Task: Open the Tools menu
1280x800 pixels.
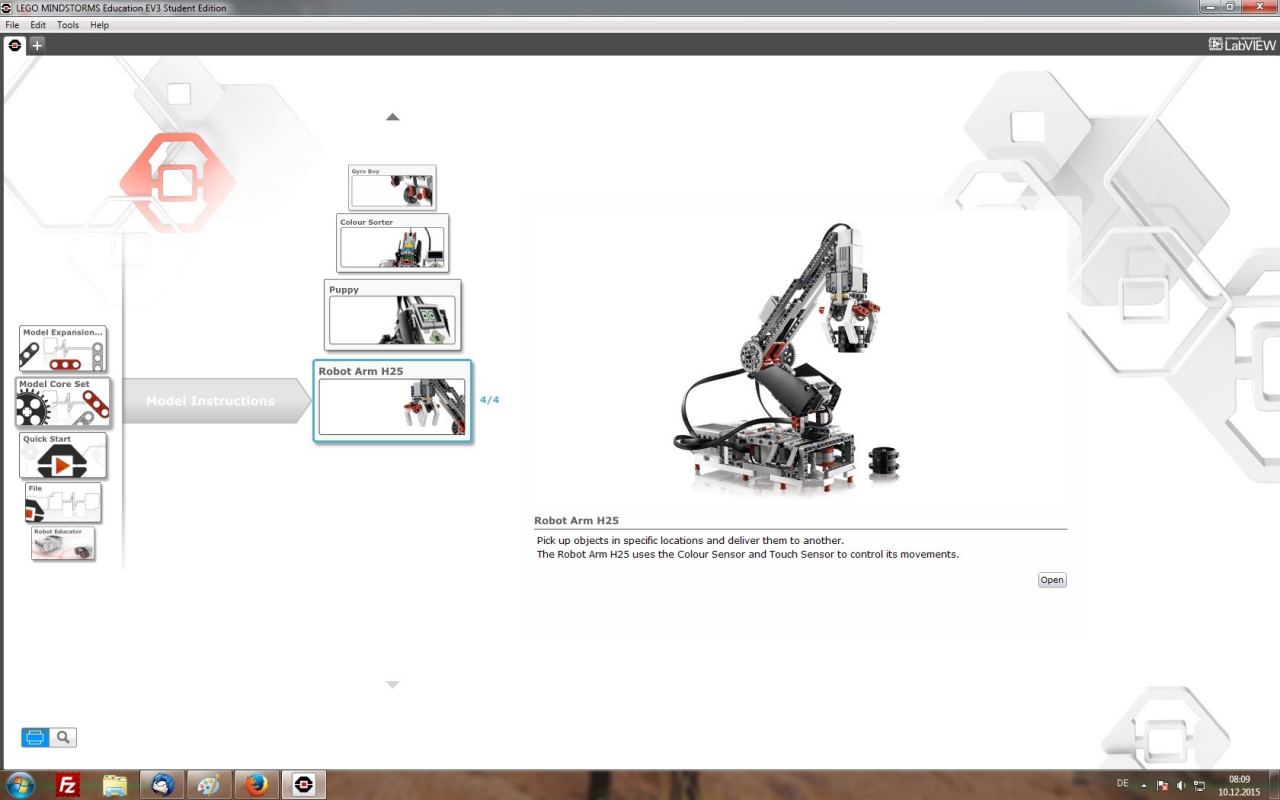Action: point(68,25)
